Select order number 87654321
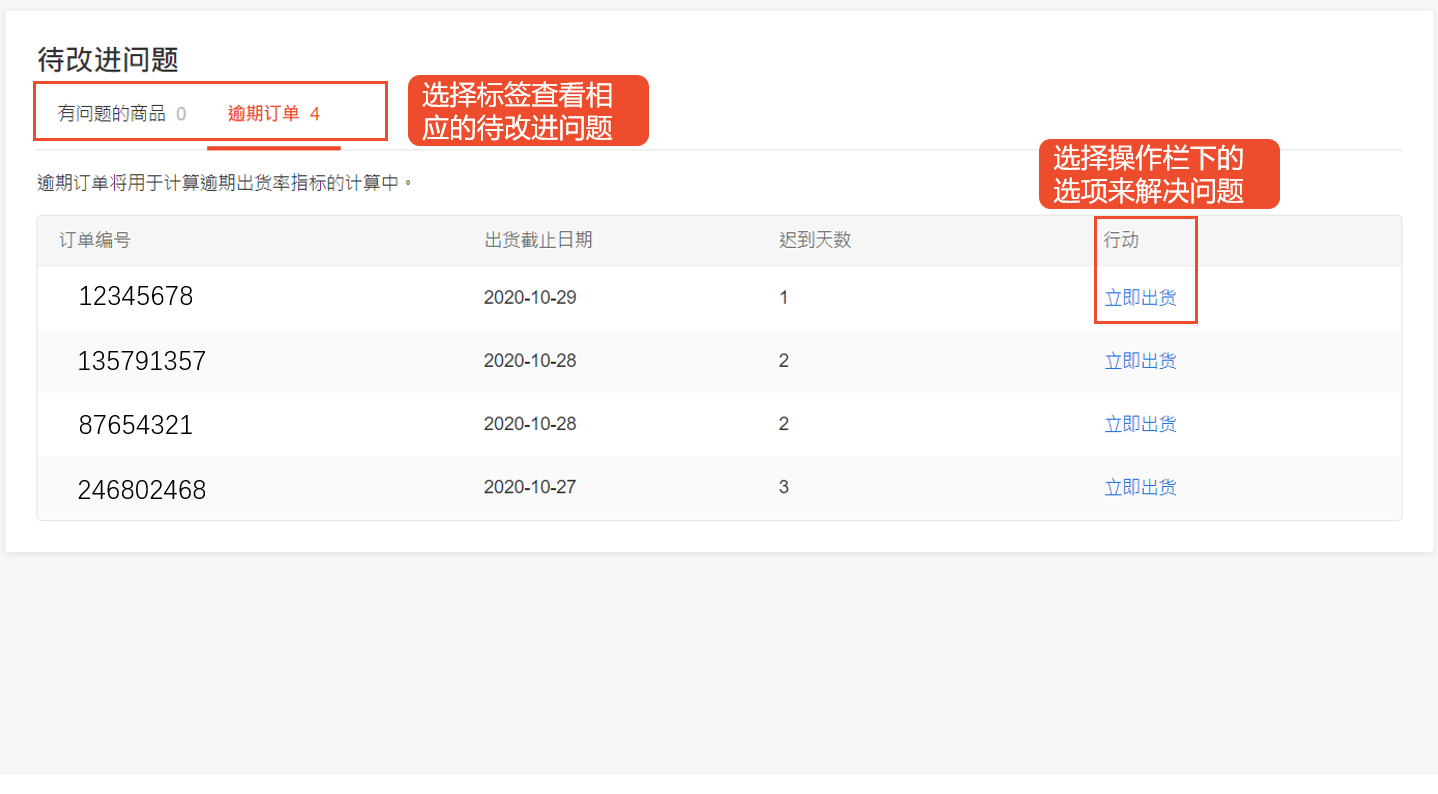The height and width of the screenshot is (794, 1438). (x=136, y=425)
